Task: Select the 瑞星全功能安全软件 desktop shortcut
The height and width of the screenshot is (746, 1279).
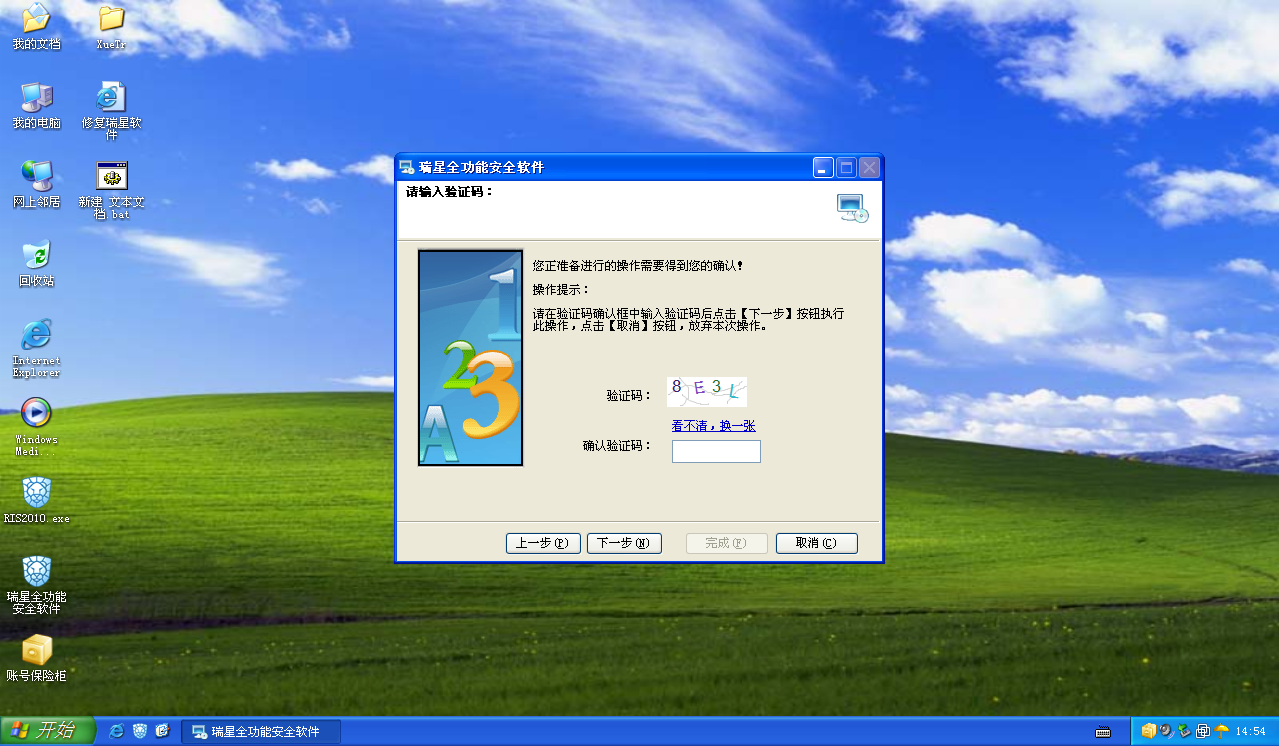Action: pos(36,585)
